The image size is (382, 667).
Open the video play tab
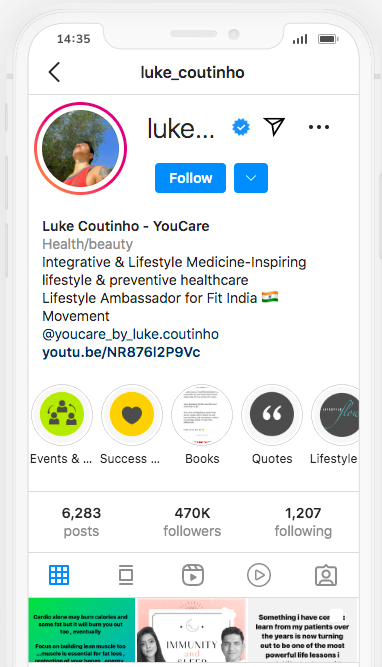pos(259,575)
